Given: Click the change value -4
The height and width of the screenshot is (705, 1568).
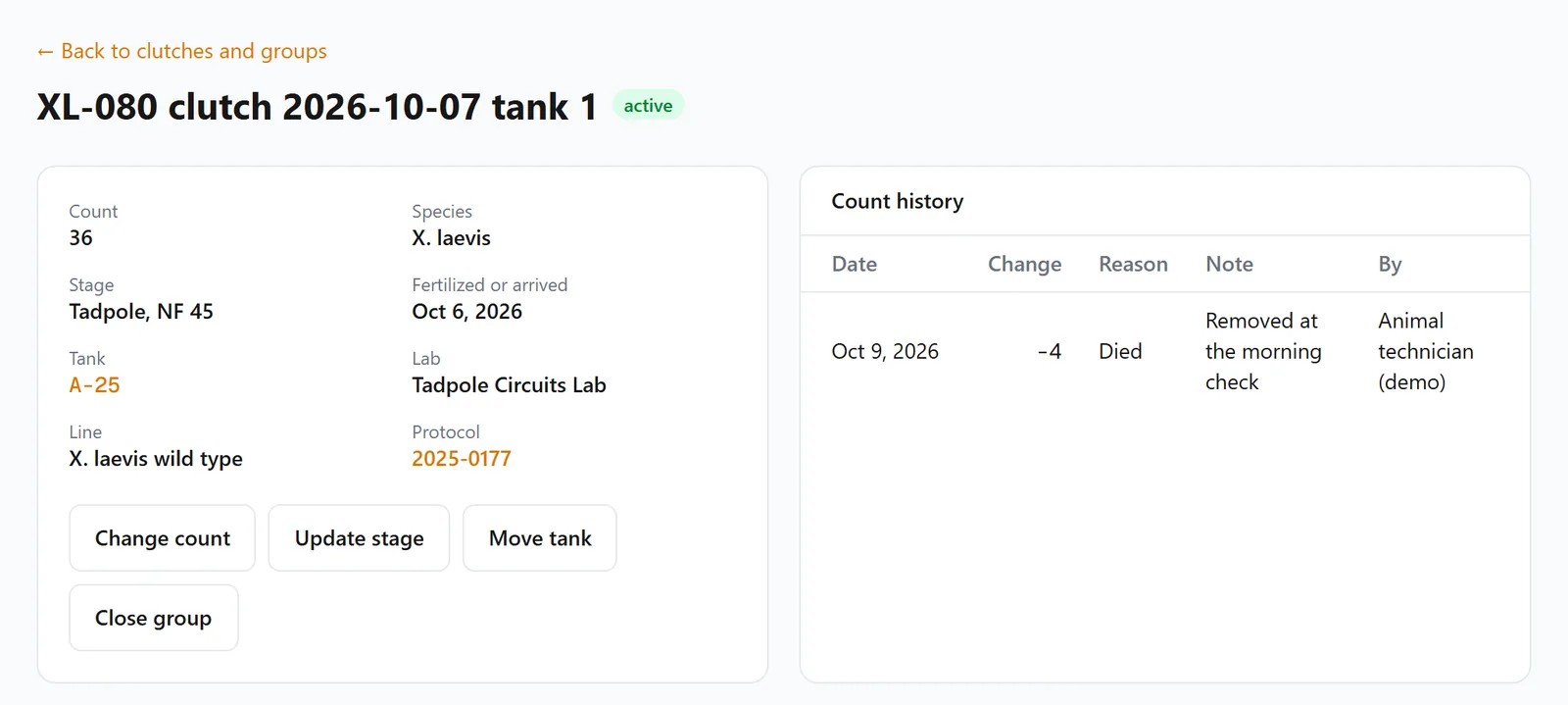Looking at the screenshot, I should click(x=1049, y=351).
